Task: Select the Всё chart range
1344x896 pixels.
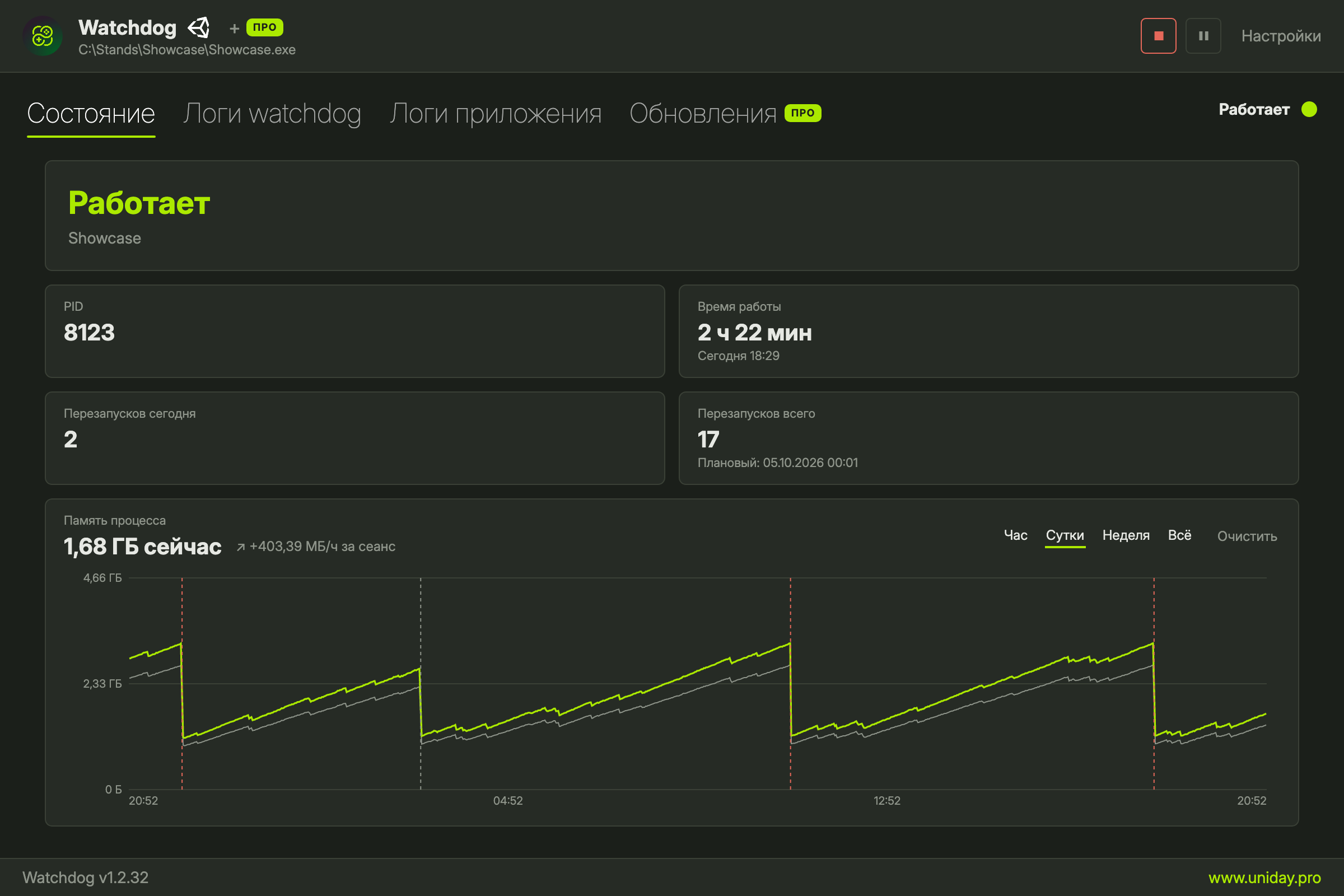Action: 1179,535
